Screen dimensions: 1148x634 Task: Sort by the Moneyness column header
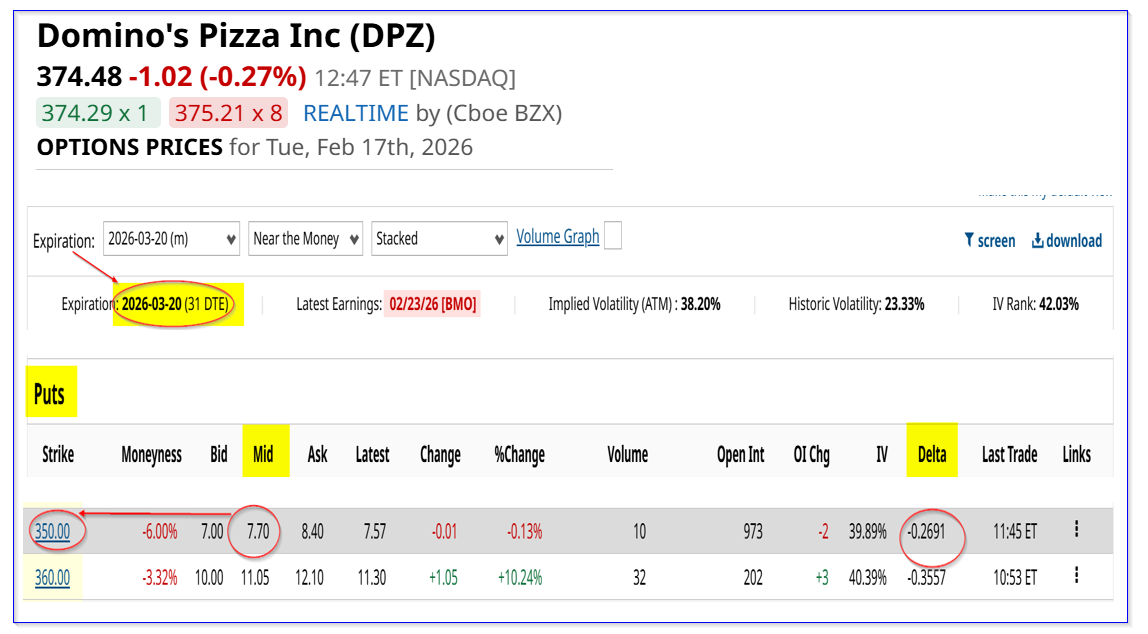click(x=151, y=455)
